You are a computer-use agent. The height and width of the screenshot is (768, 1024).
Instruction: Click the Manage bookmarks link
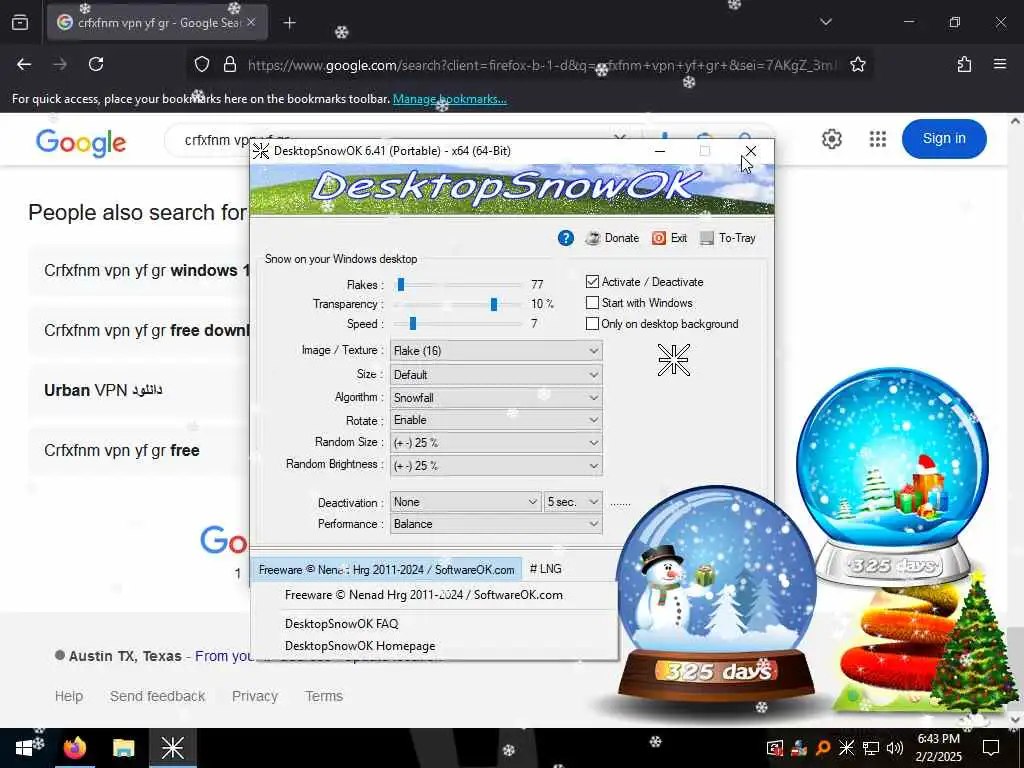click(449, 99)
